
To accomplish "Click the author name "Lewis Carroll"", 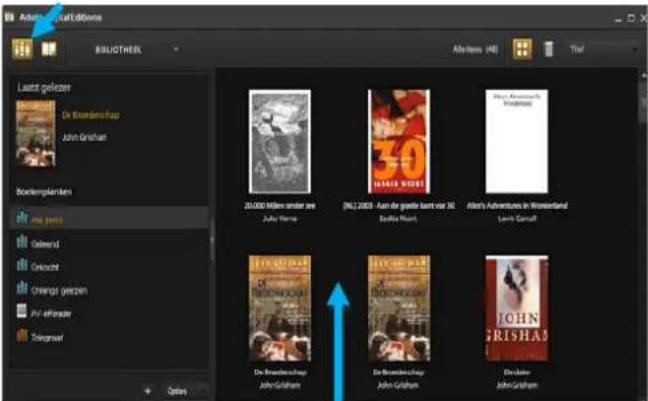I will click(517, 218).
